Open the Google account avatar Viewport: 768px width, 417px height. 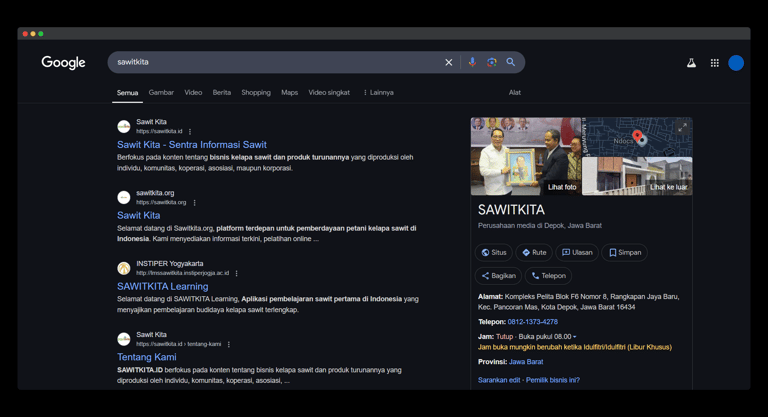736,63
